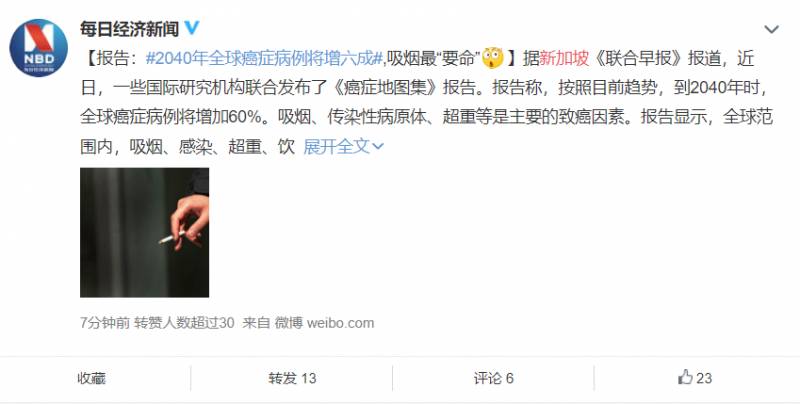The height and width of the screenshot is (404, 800).
Task: Click the NBD profile avatar
Action: coord(39,48)
